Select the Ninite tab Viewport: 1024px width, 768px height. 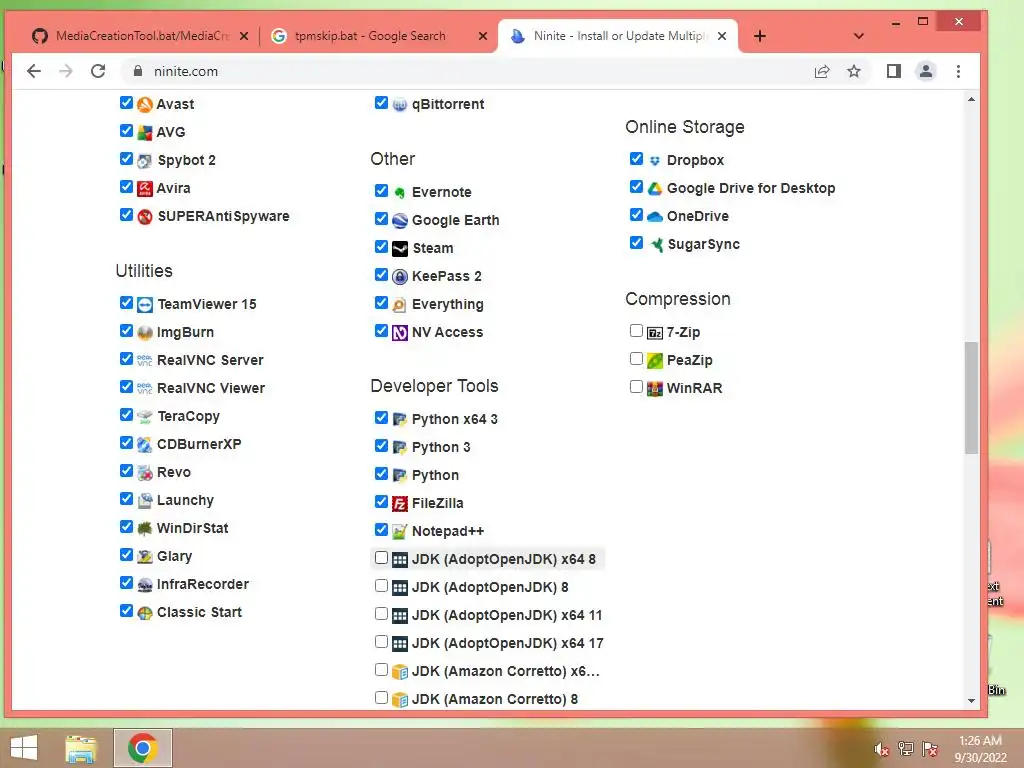click(x=617, y=36)
